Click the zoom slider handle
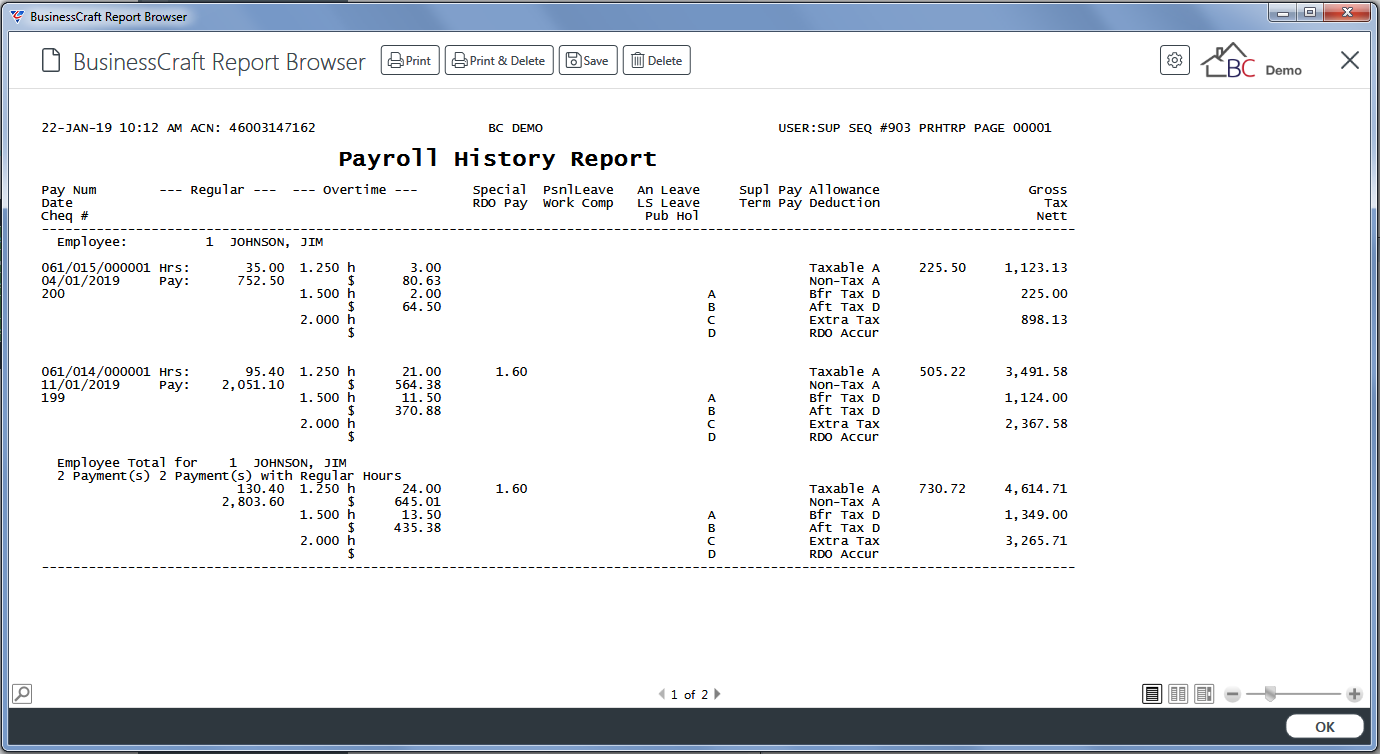Viewport: 1380px width, 754px height. coord(1270,694)
